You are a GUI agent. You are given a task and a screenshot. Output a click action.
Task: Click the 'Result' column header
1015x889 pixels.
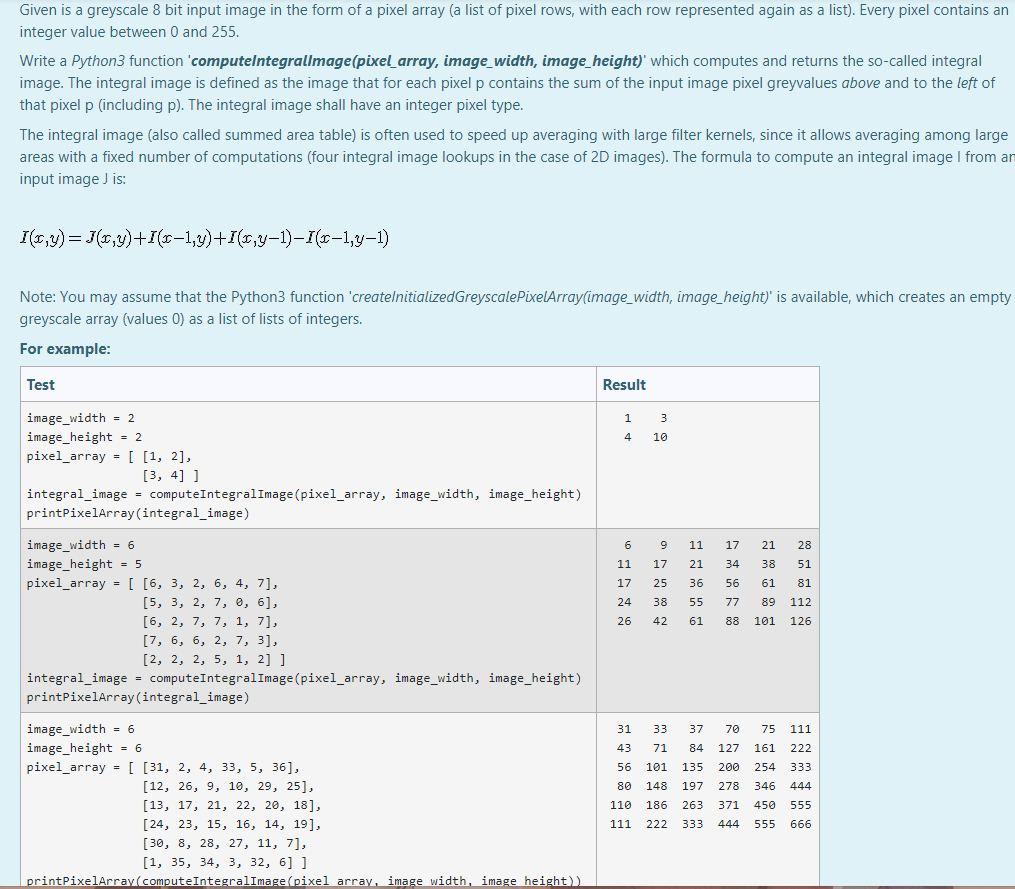pos(624,385)
